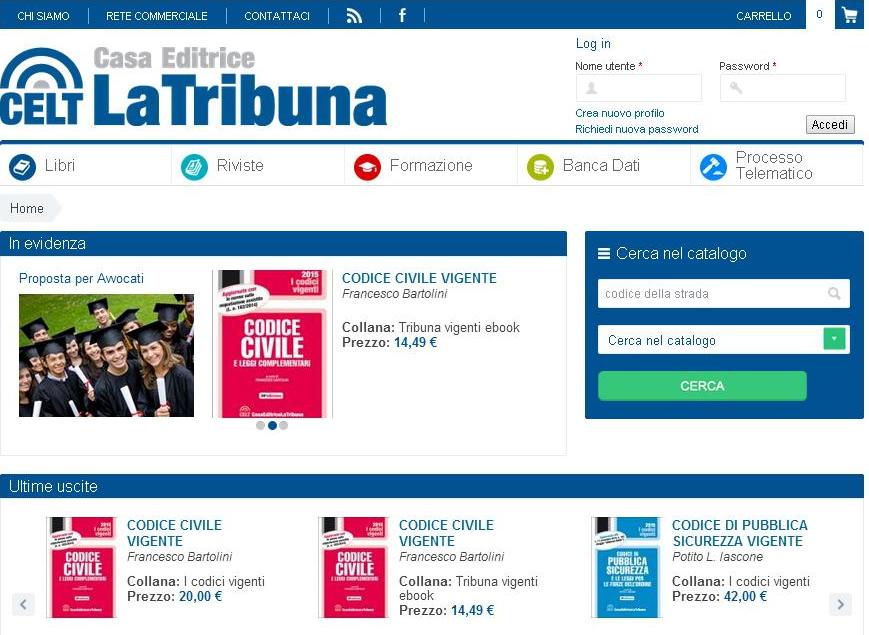Open the Formazione graduation cap icon
869x635 pixels.
[367, 166]
